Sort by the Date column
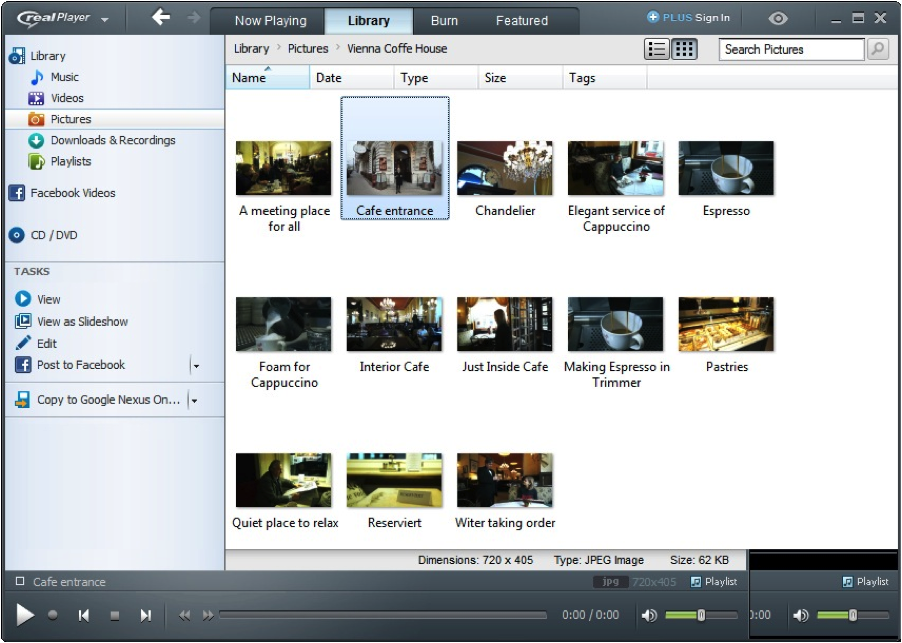 point(351,78)
